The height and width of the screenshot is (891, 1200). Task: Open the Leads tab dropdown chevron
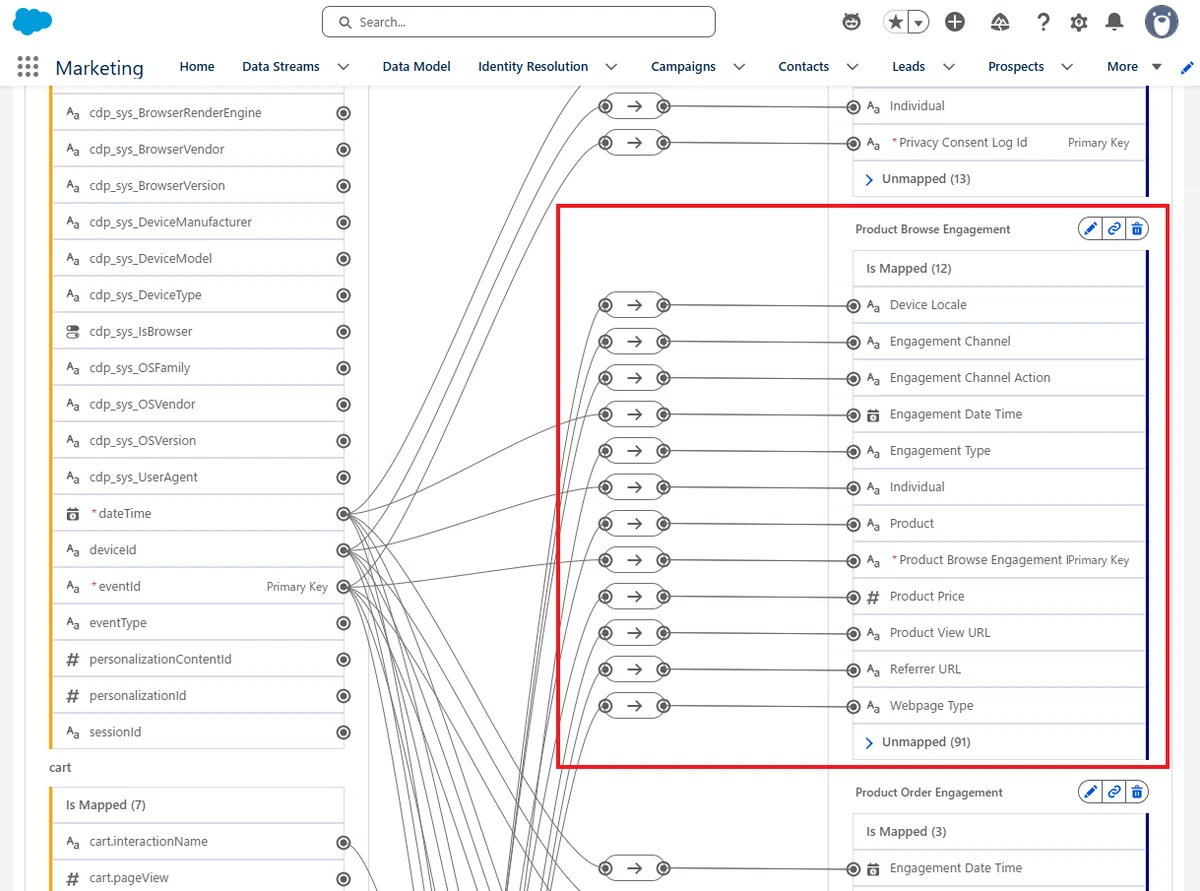click(x=949, y=67)
